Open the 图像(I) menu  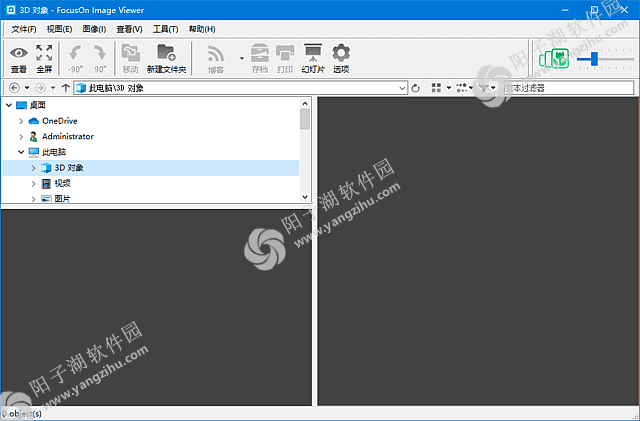pyautogui.click(x=94, y=29)
